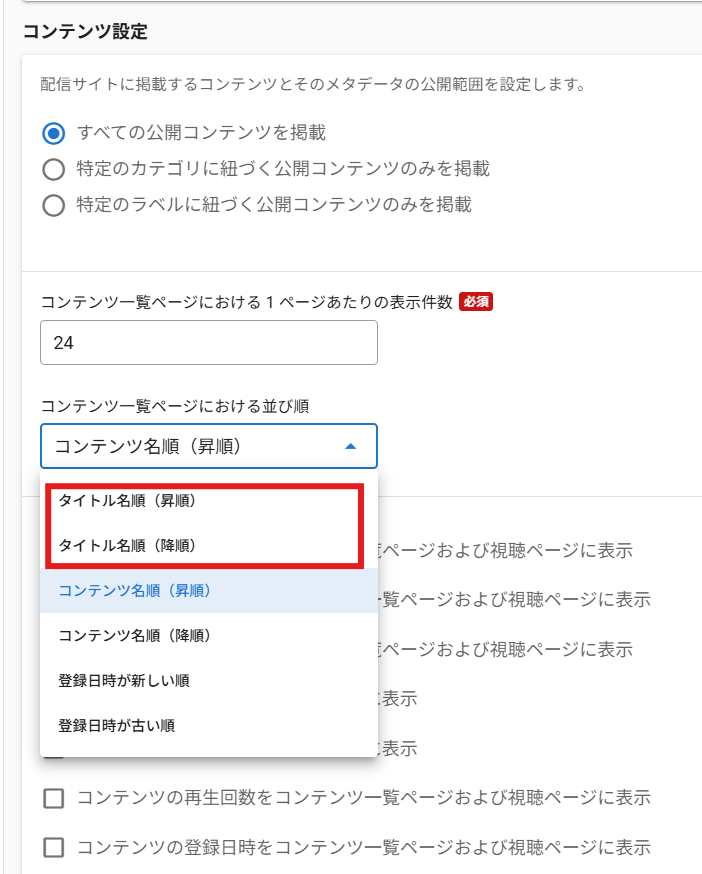Choose 特定のカテゴリに紐づく公開コンテンツのみを掲載 option
Screen dimensions: 702x874
53,169
